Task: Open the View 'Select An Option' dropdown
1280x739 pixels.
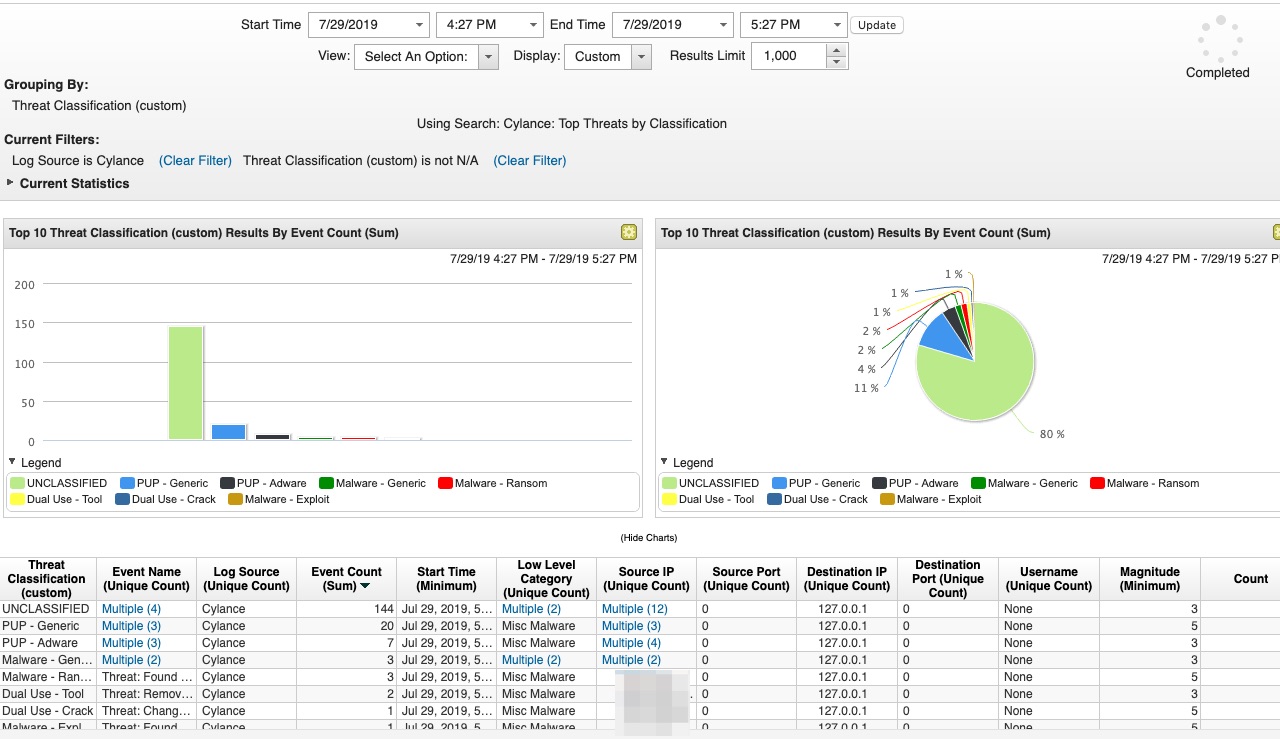Action: (x=489, y=56)
